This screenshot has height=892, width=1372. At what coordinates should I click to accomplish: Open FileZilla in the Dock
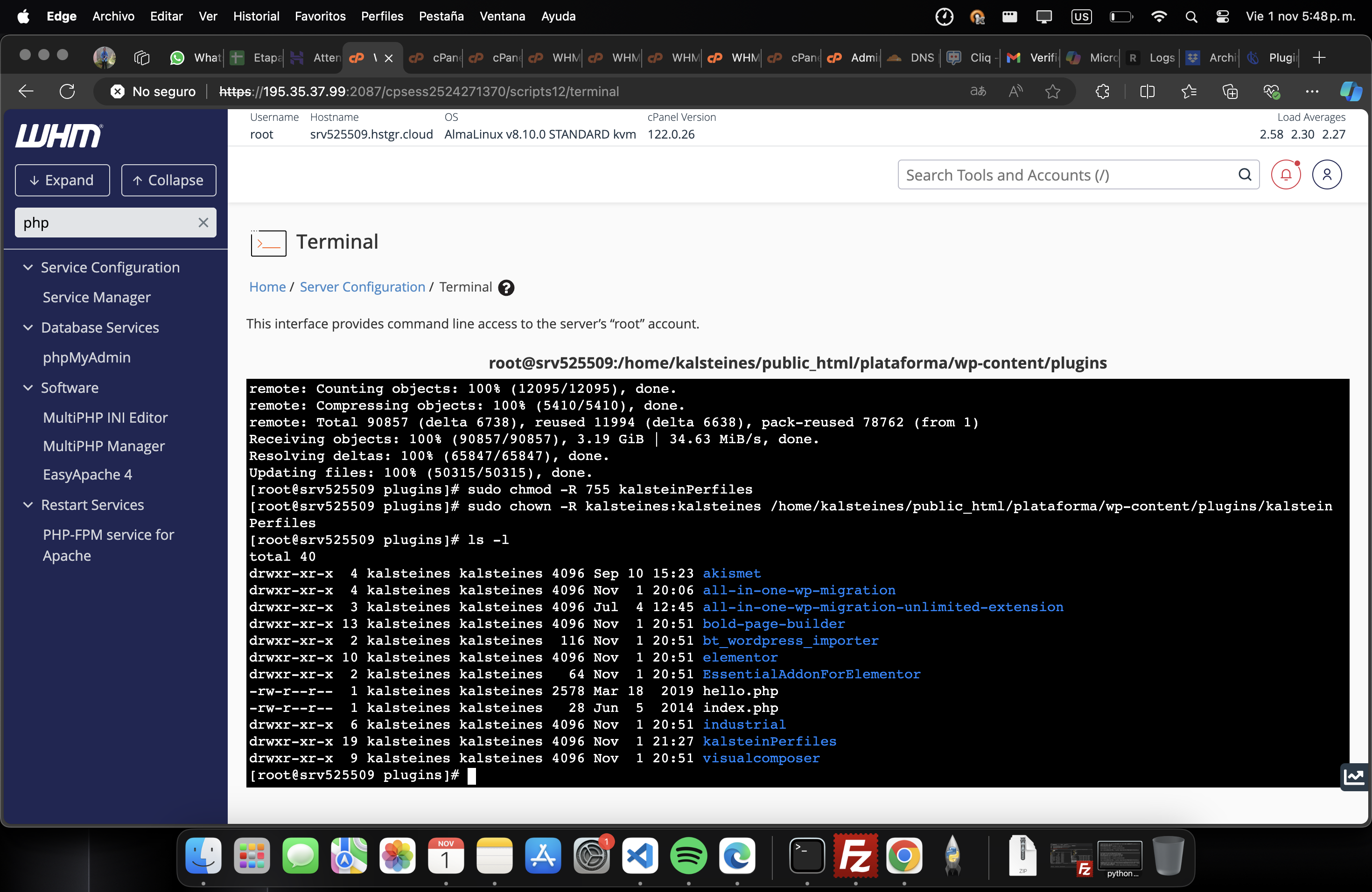pos(855,856)
